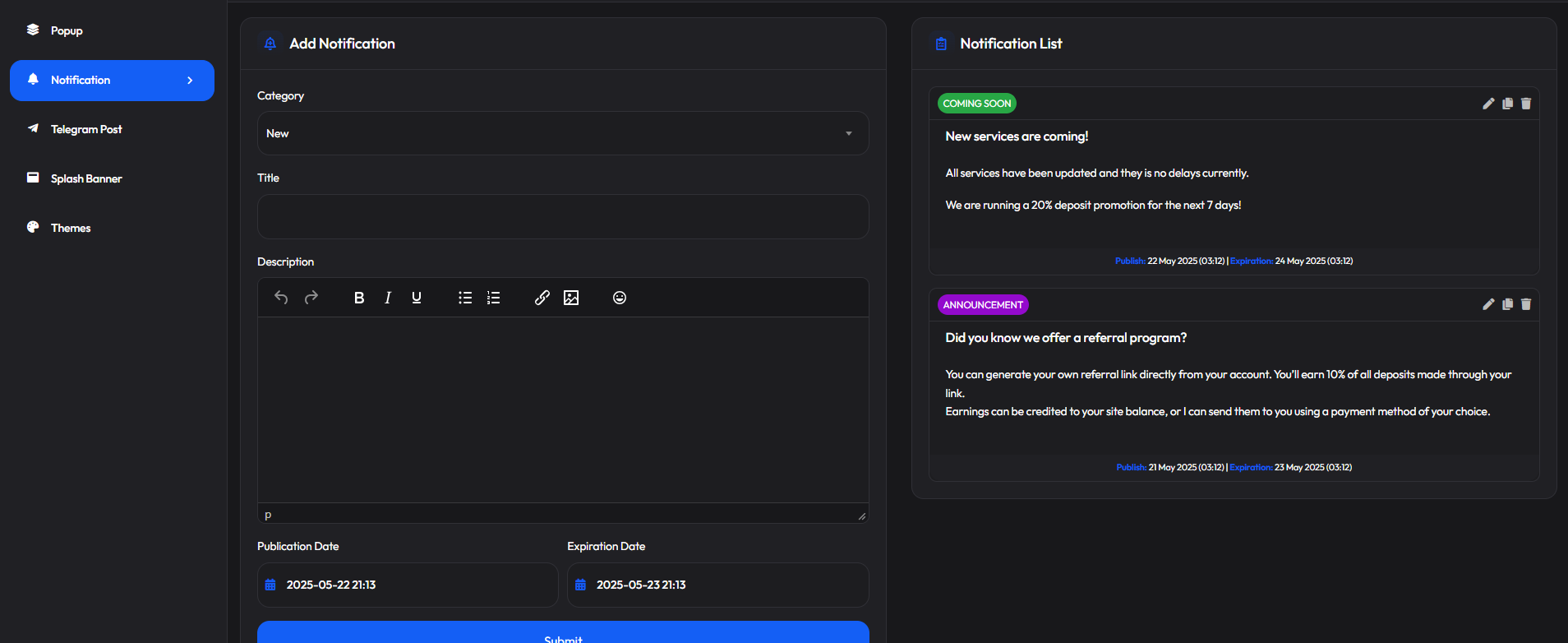Click the undo icon in description editor
This screenshot has width=1568, height=643.
point(281,298)
